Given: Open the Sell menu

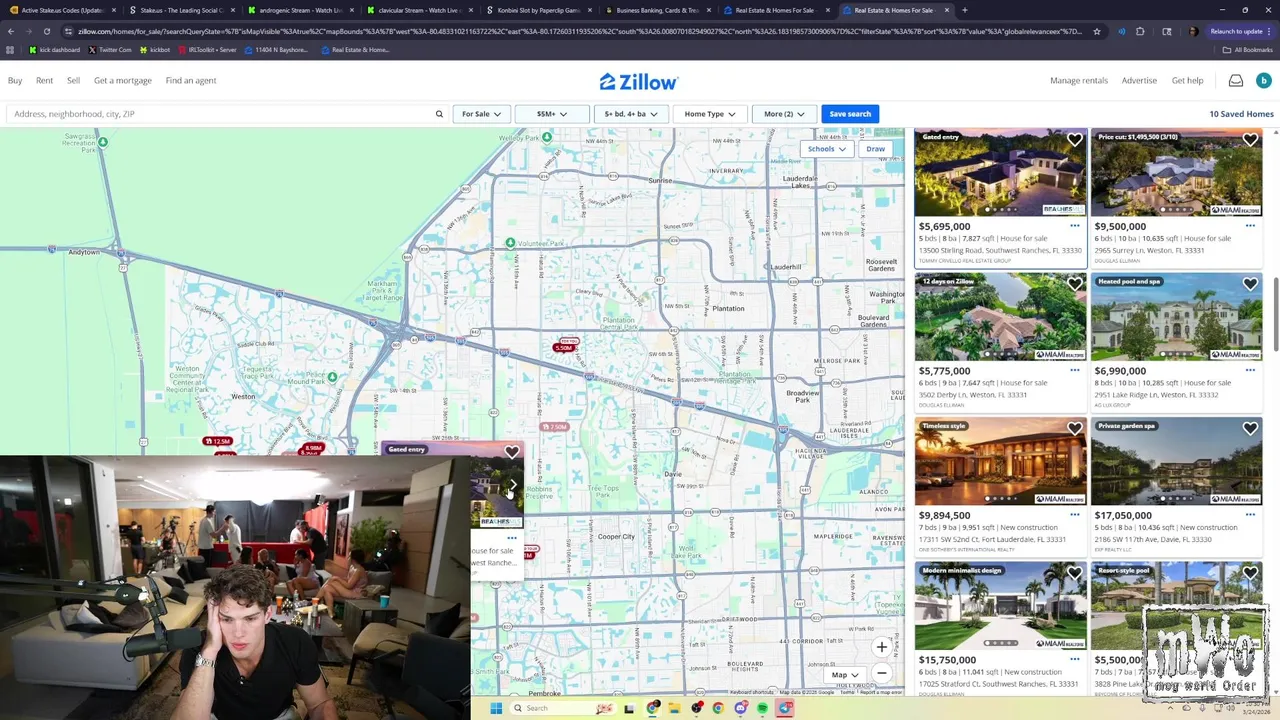Looking at the screenshot, I should pyautogui.click(x=73, y=81).
